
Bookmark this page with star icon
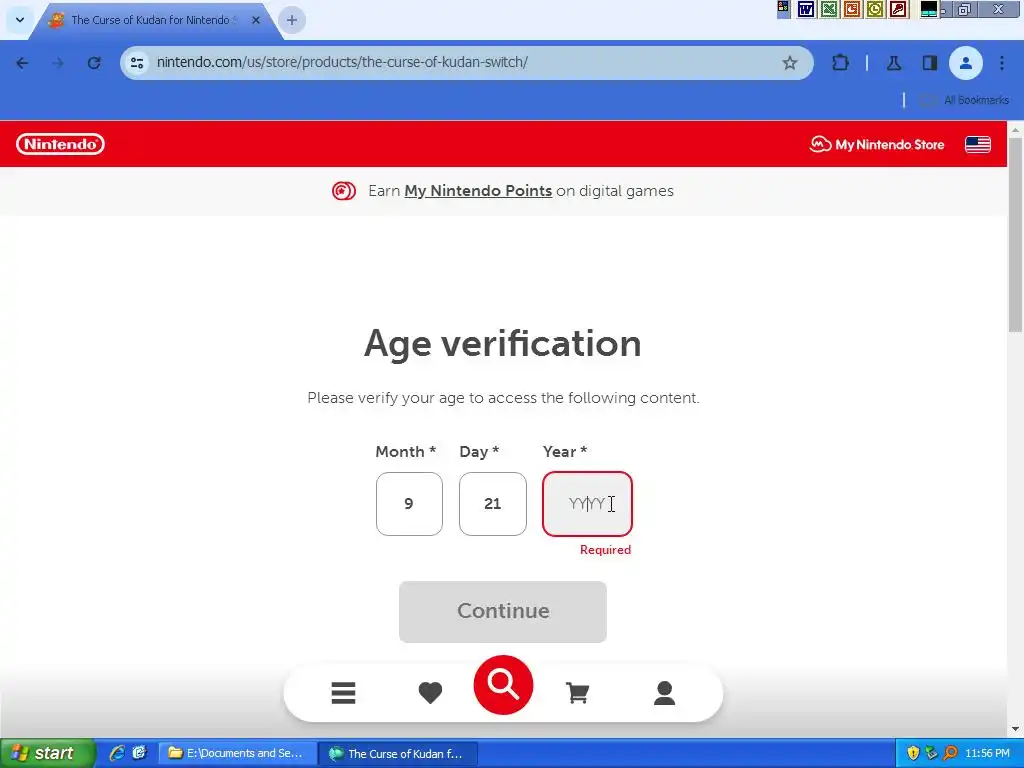(x=790, y=63)
